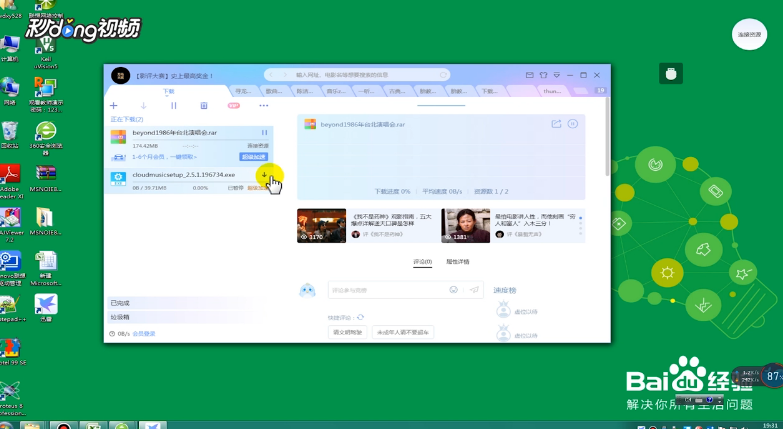
Task: Open the 我不是药神 review article title
Action: 392,220
